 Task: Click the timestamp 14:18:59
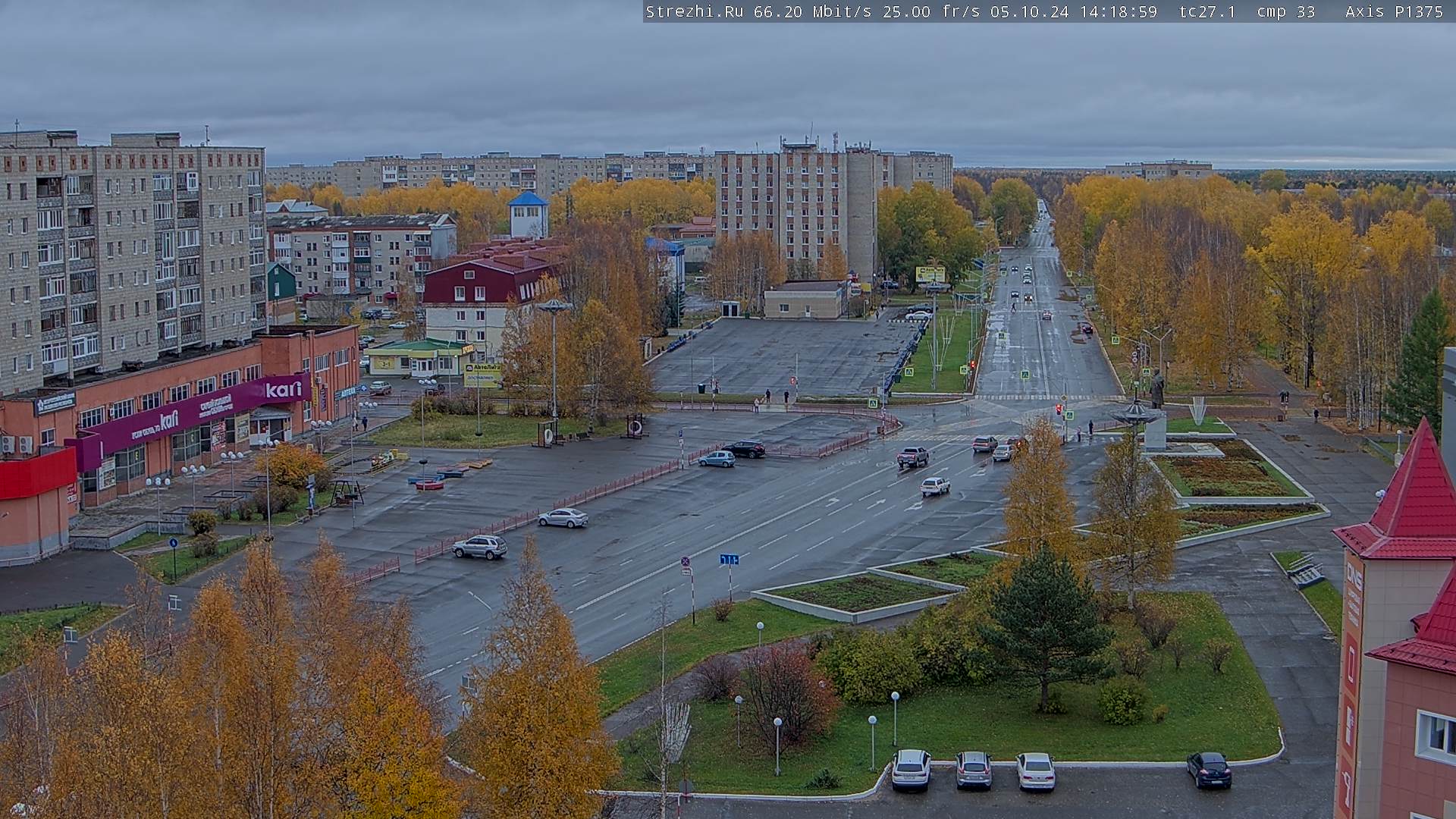click(1118, 11)
